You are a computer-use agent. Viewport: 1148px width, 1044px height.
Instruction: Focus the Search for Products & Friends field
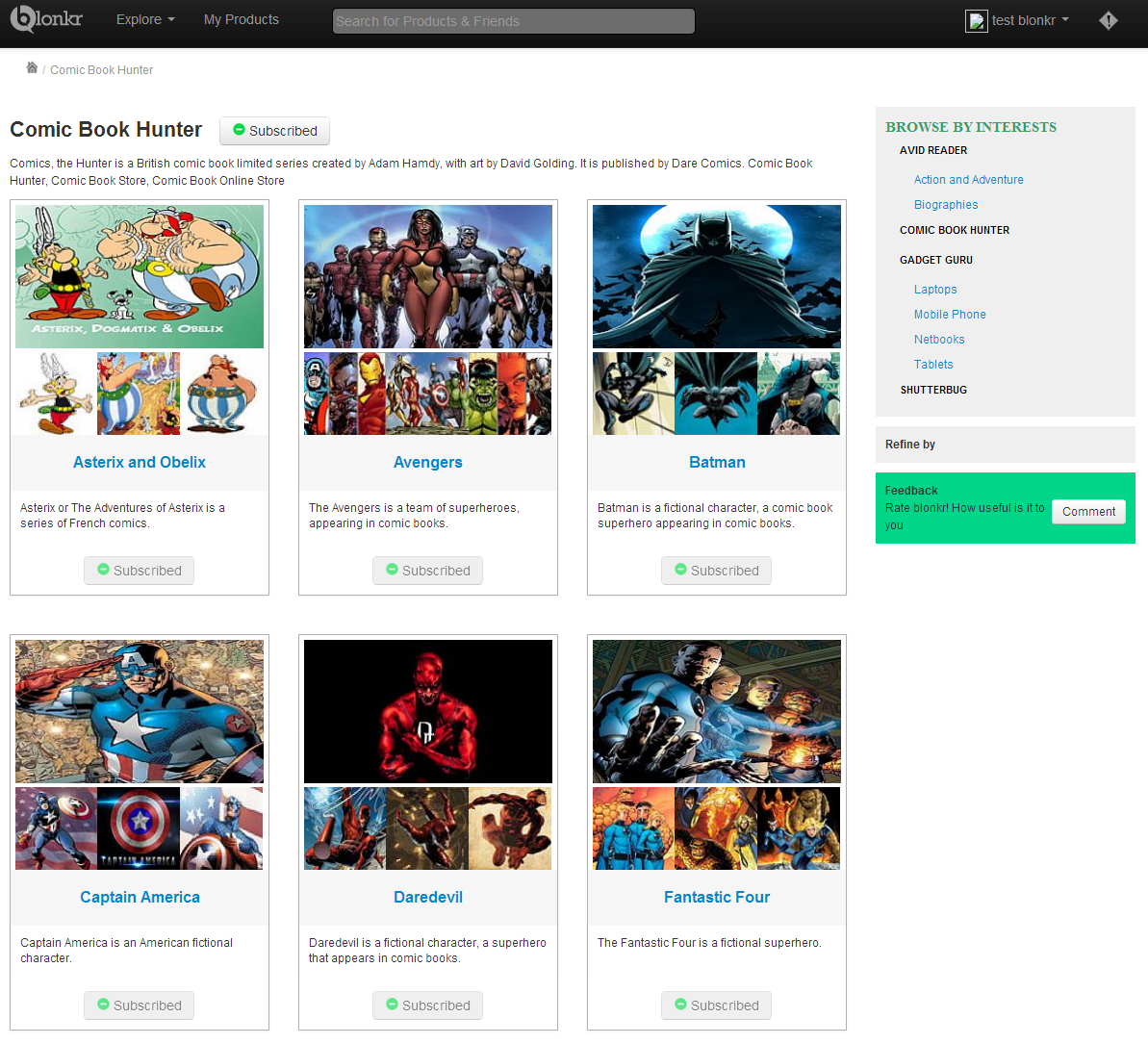tap(514, 21)
